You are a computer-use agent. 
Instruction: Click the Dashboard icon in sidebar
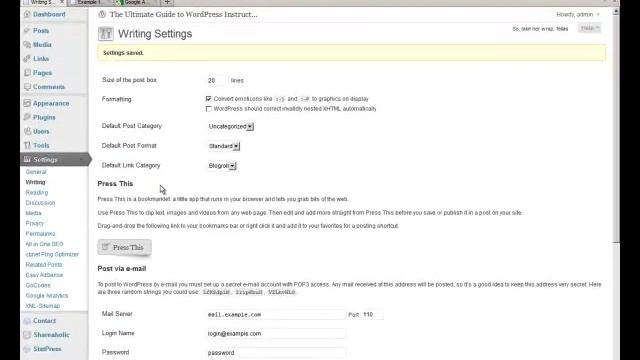[27, 14]
